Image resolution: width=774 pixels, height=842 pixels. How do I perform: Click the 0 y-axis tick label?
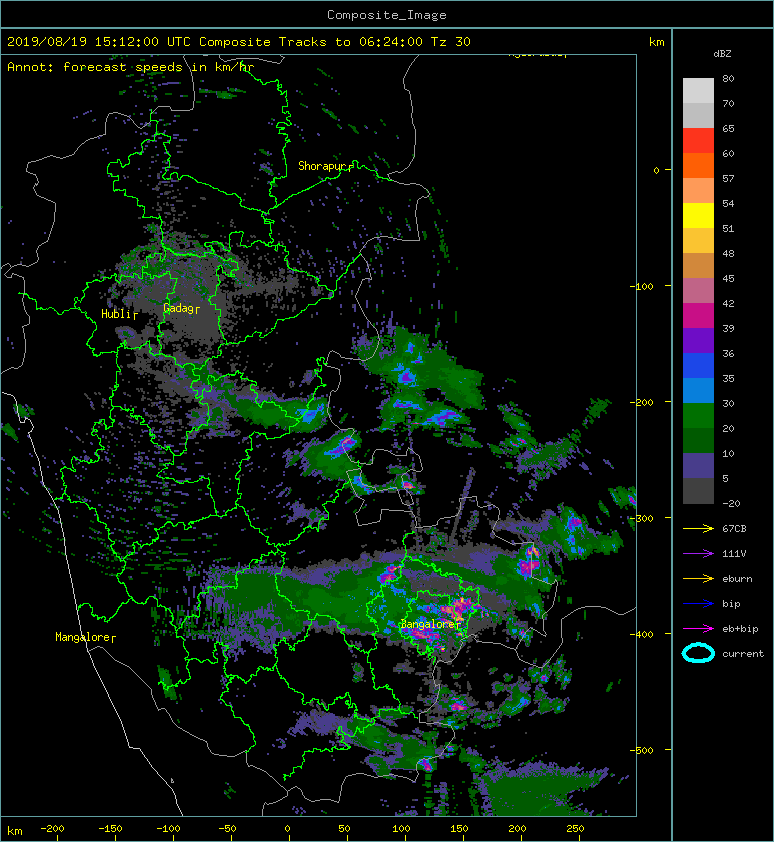(656, 170)
